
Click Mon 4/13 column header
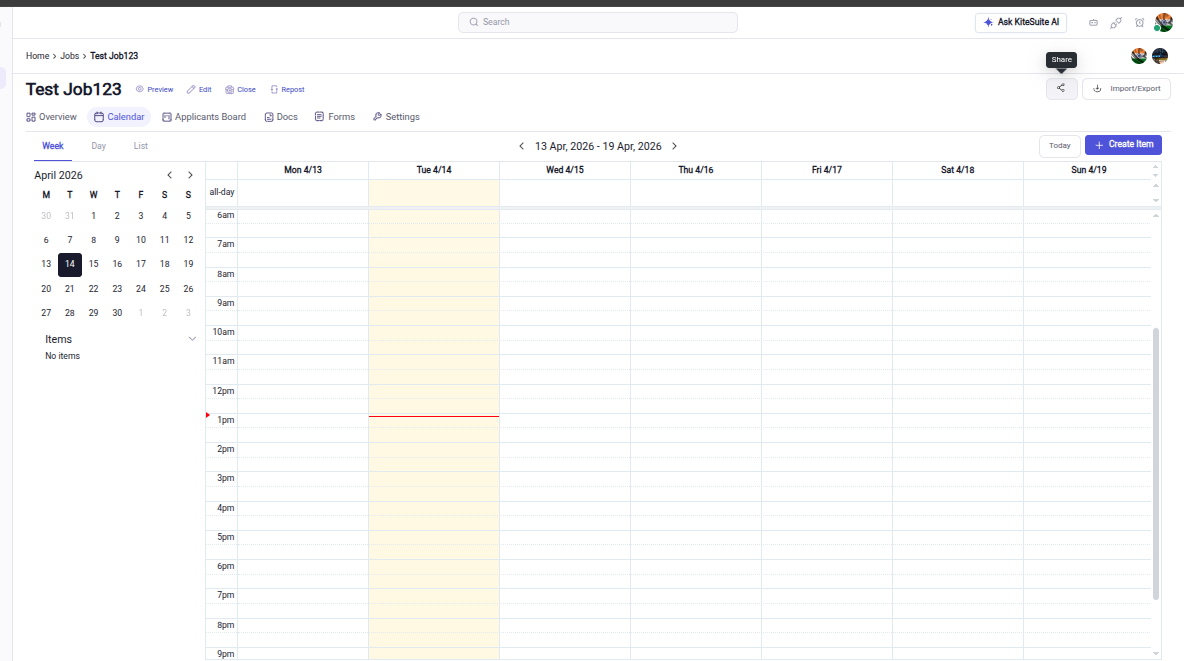pos(303,170)
